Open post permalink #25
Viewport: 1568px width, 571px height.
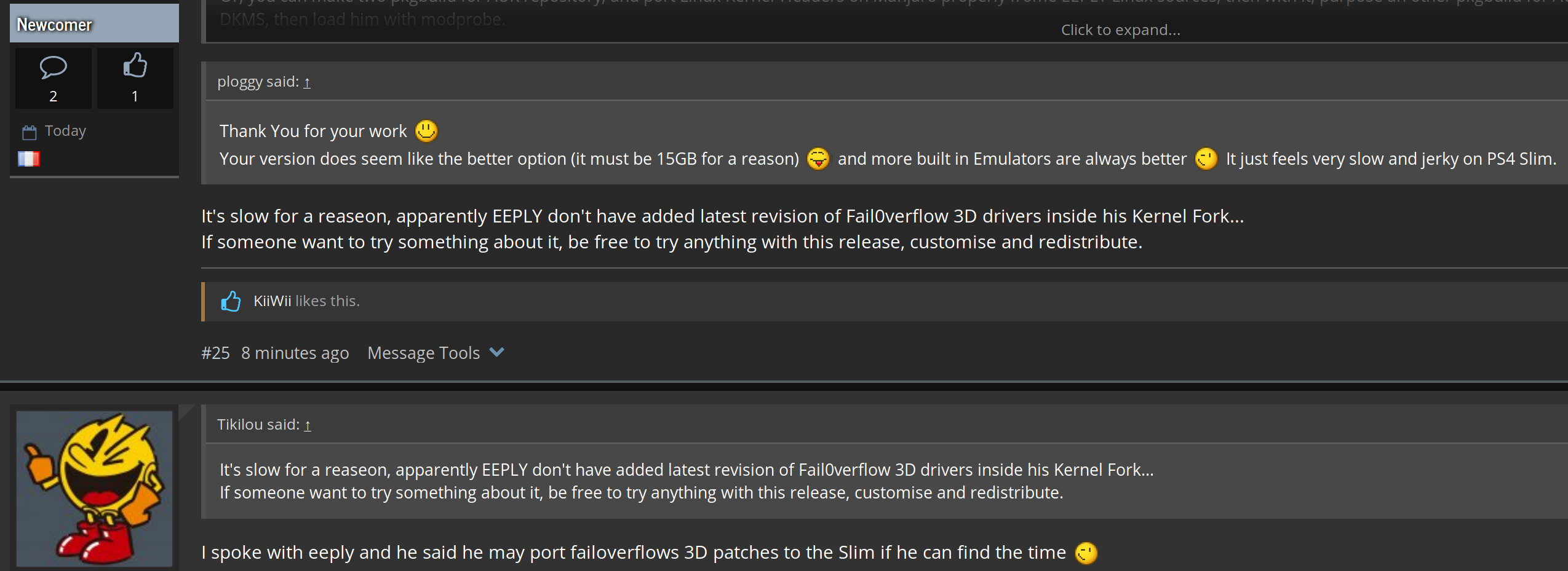[x=215, y=353]
